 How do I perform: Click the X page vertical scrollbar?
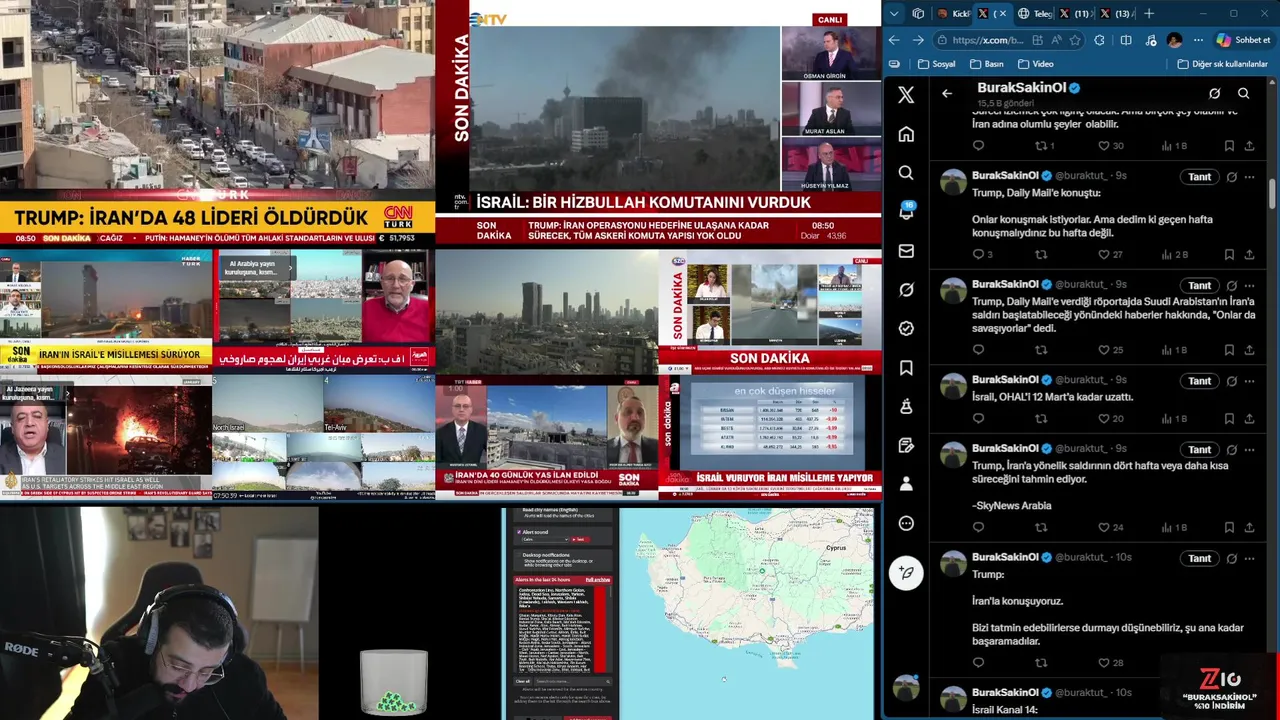point(1272,193)
